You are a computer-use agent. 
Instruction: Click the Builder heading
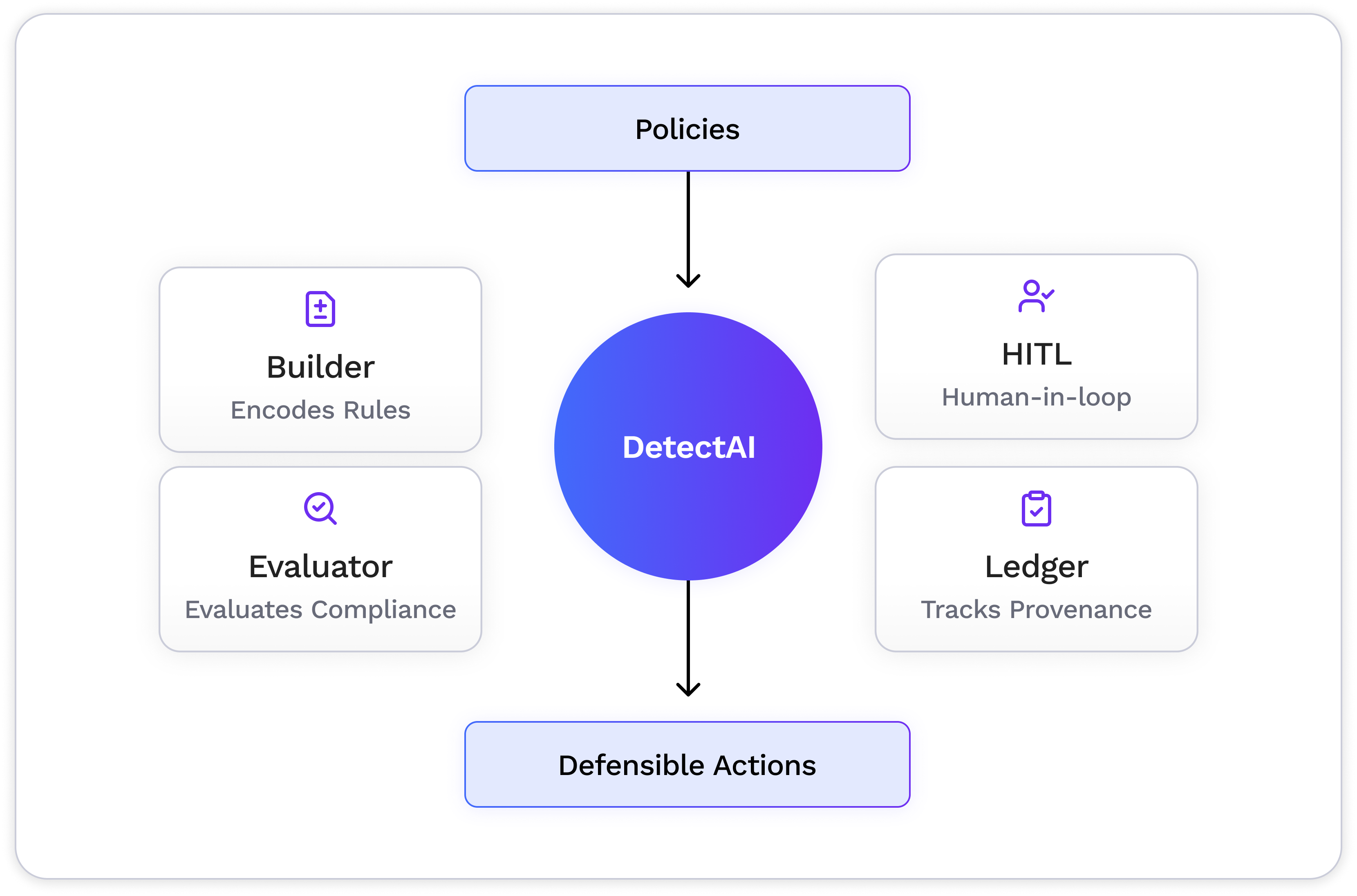320,367
